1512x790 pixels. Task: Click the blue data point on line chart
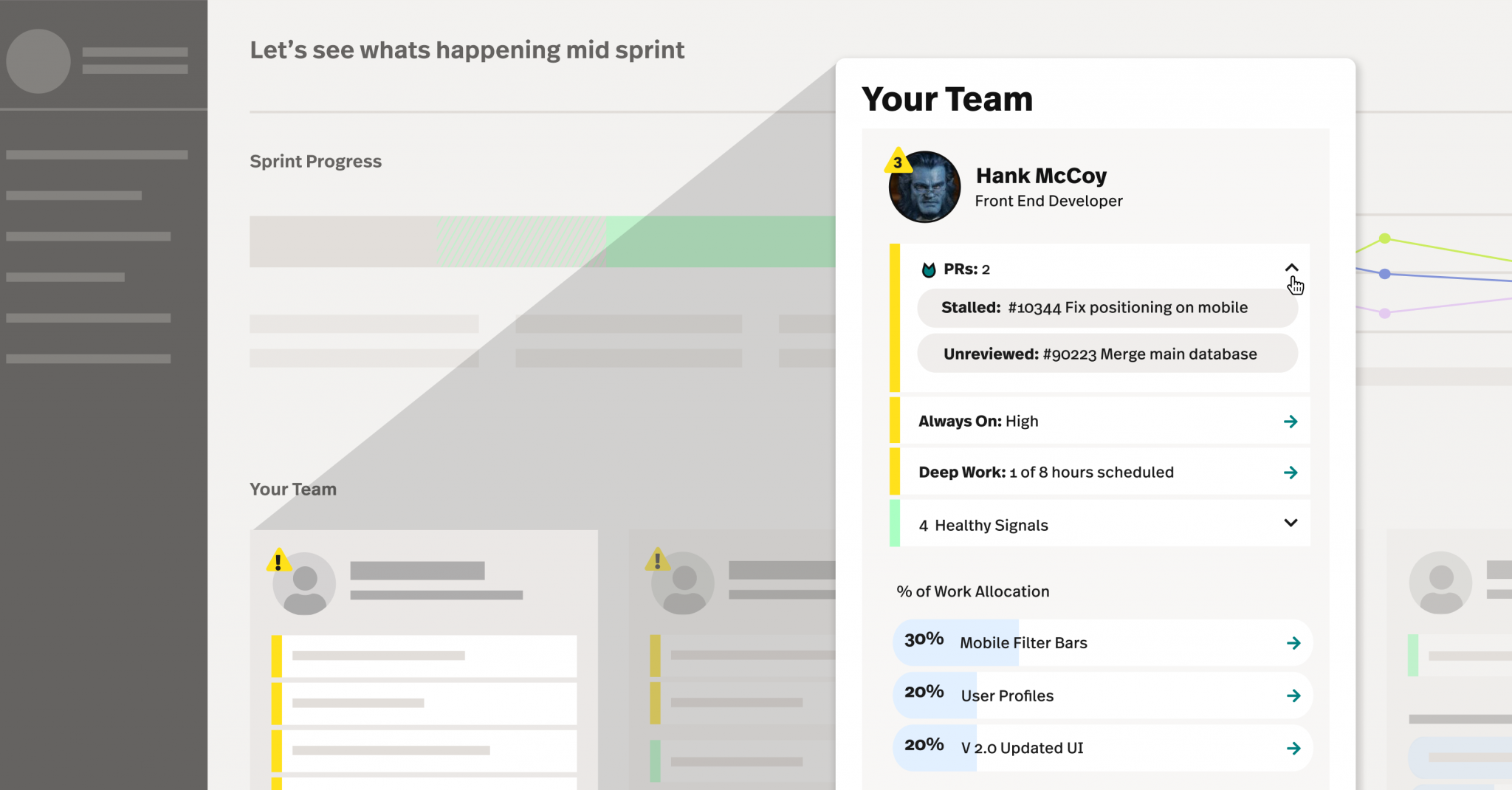(1385, 274)
